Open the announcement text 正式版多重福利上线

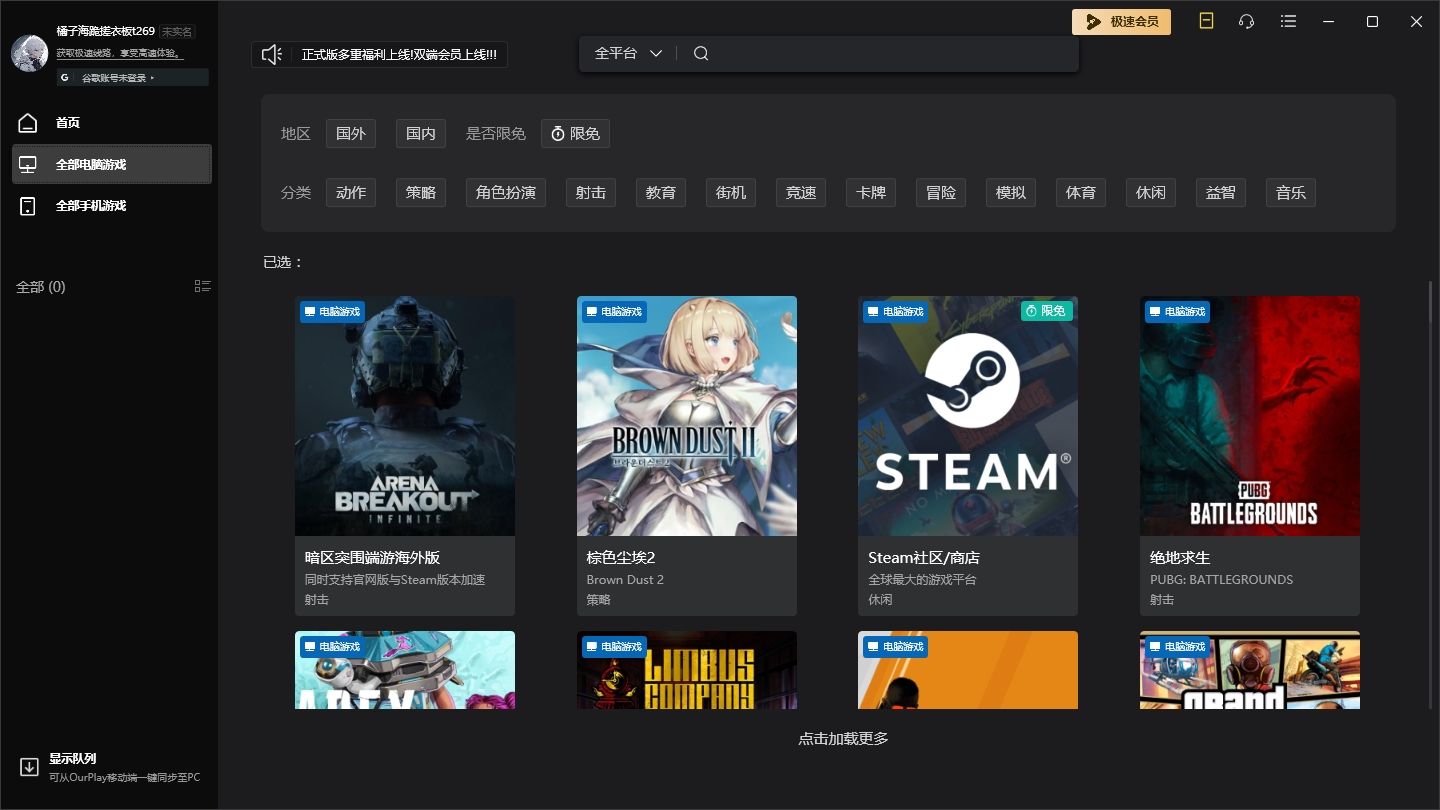pyautogui.click(x=399, y=55)
